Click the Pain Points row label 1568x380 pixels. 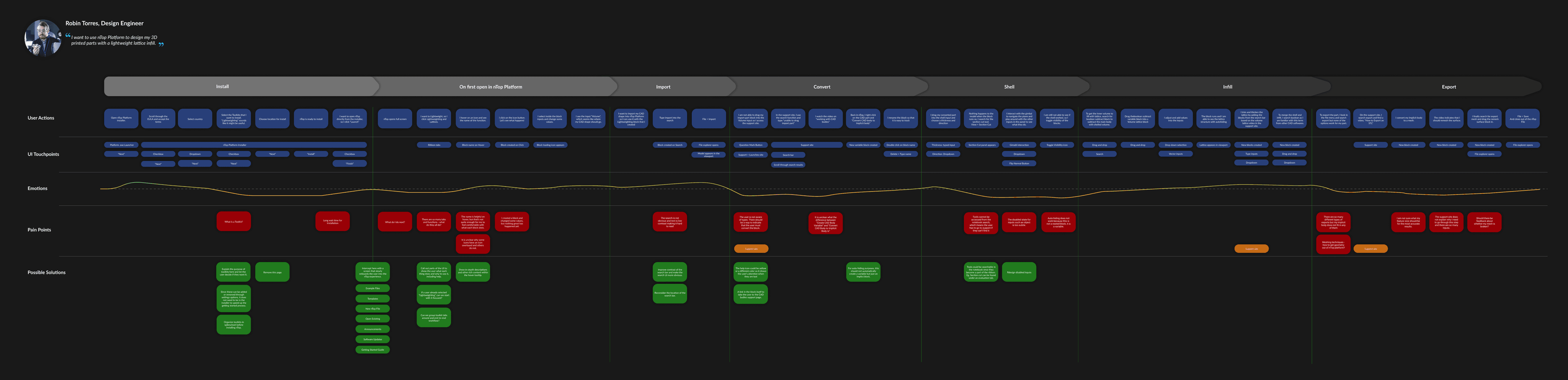coord(39,229)
